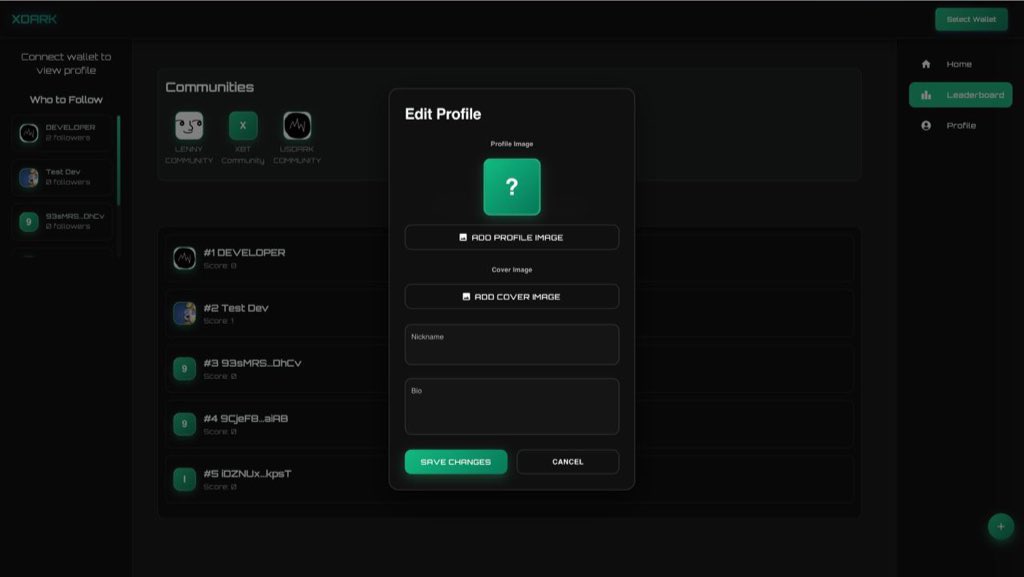Click 93sMRS_DhCv avatar in Who to Follow
This screenshot has height=577, width=1024.
point(29,222)
